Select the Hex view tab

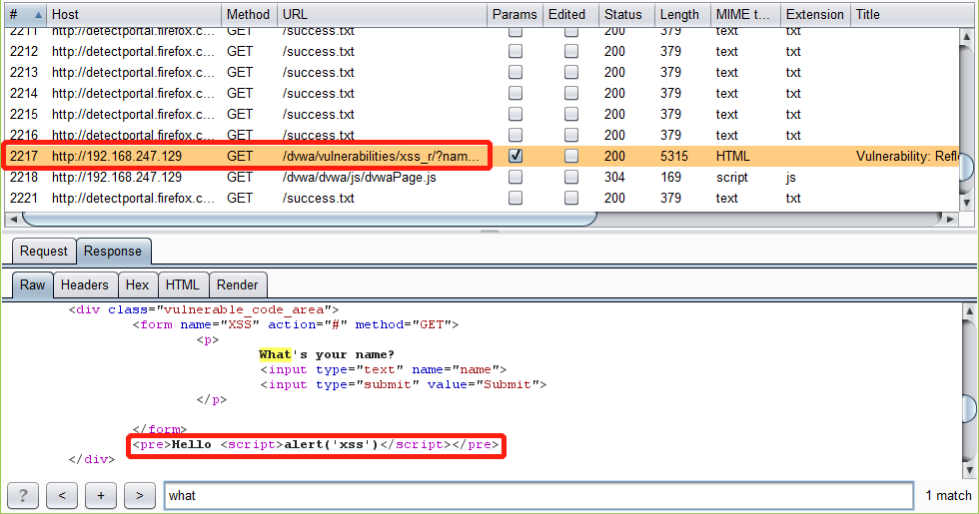[x=137, y=285]
